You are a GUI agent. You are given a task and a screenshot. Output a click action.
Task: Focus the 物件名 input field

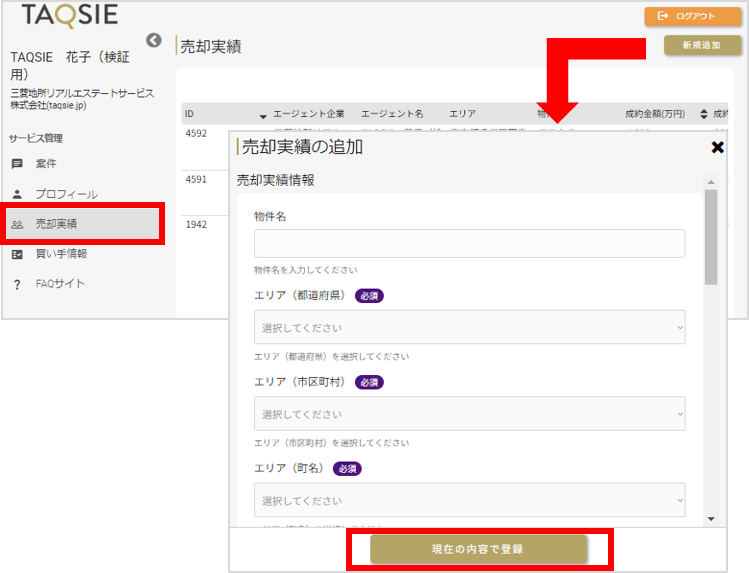point(470,244)
